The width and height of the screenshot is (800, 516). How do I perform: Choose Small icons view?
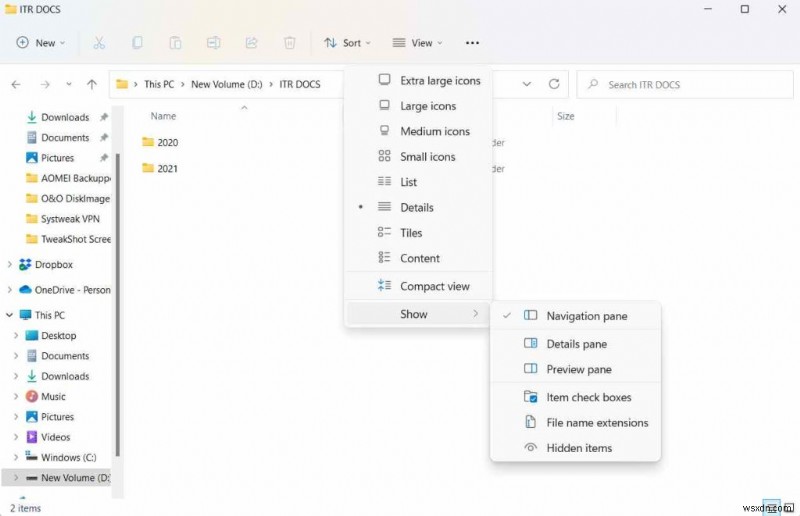[418, 157]
